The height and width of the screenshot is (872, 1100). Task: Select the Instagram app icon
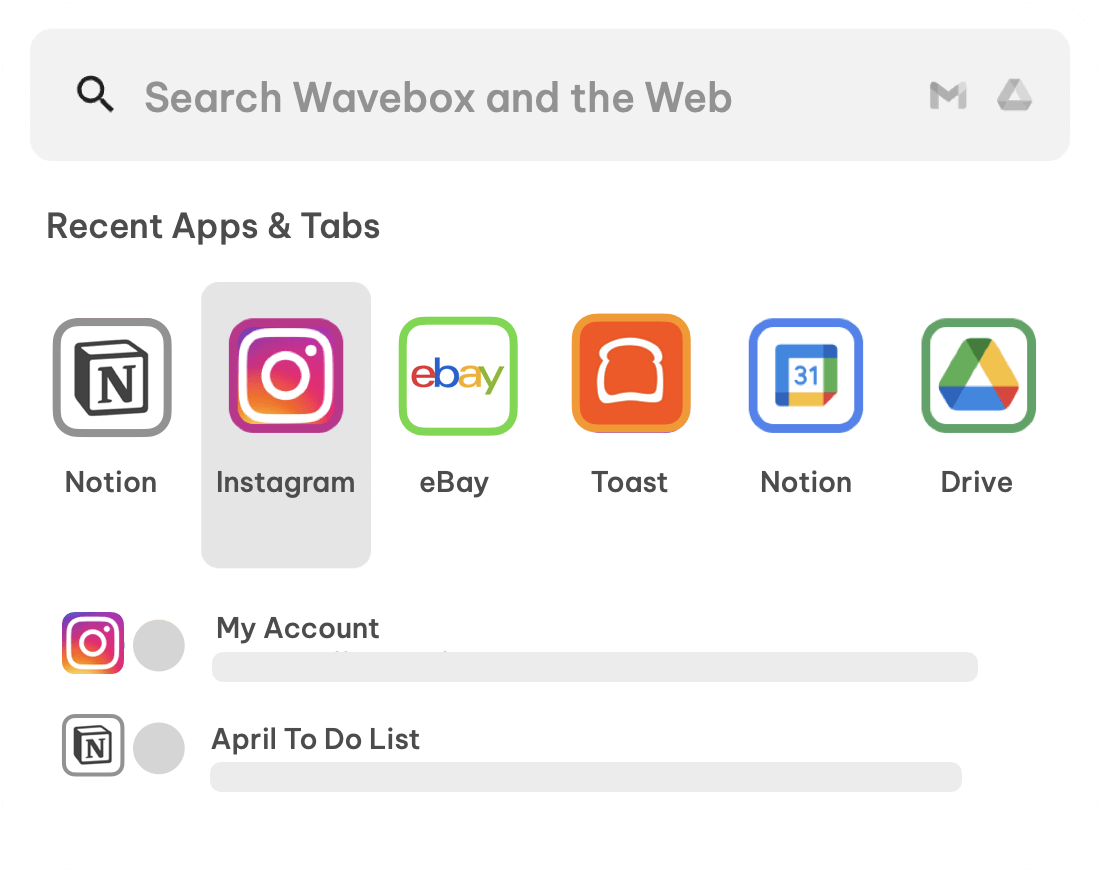click(286, 376)
